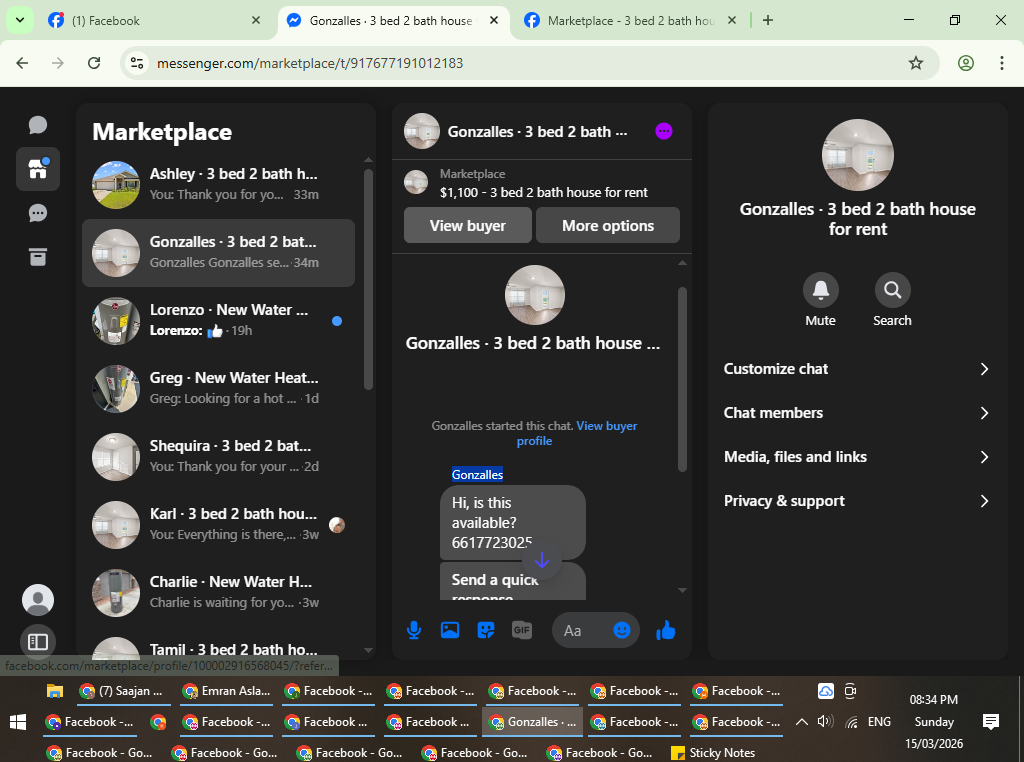1024x762 pixels.
Task: Search in conversation magnifier icon
Action: point(892,290)
